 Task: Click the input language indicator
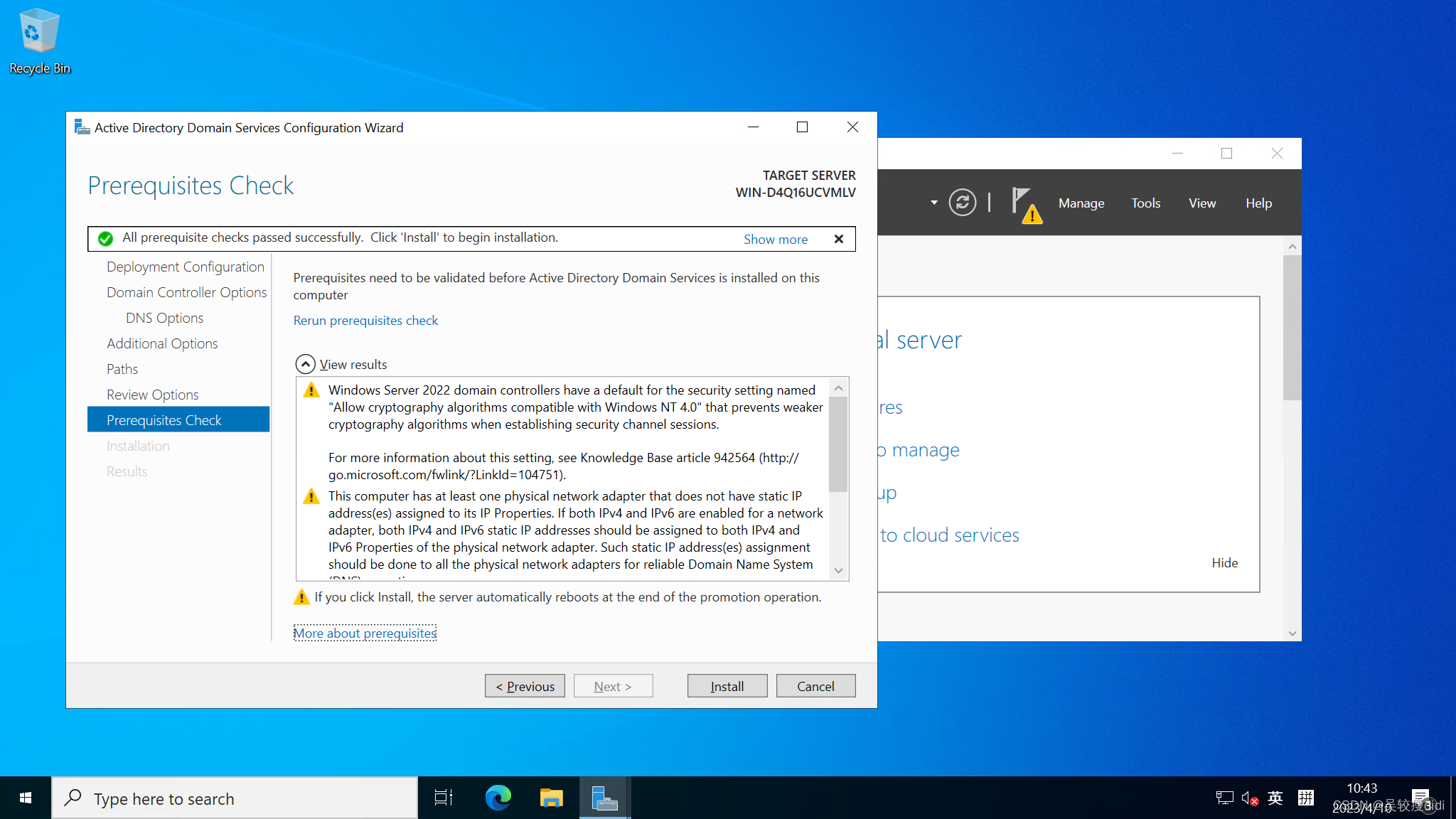(1275, 798)
